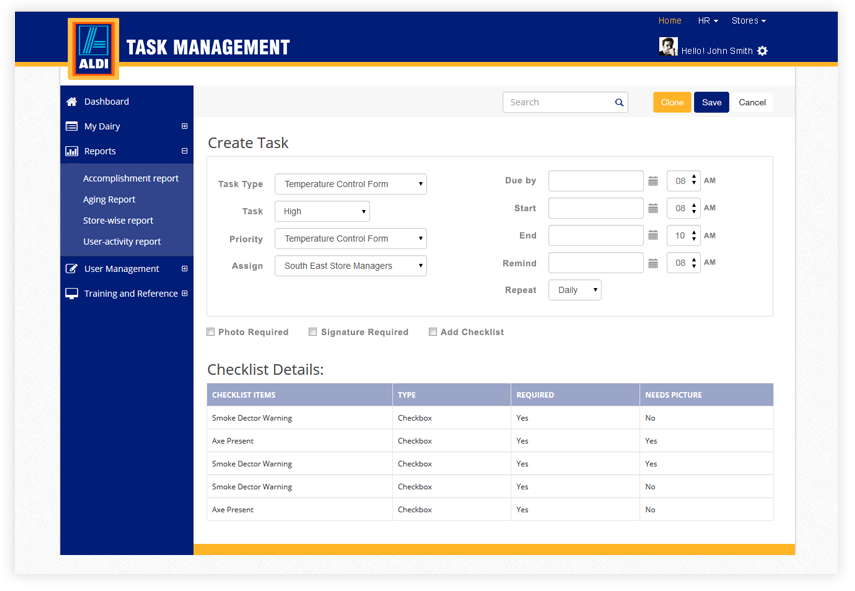Open the Due by calendar picker

653,181
